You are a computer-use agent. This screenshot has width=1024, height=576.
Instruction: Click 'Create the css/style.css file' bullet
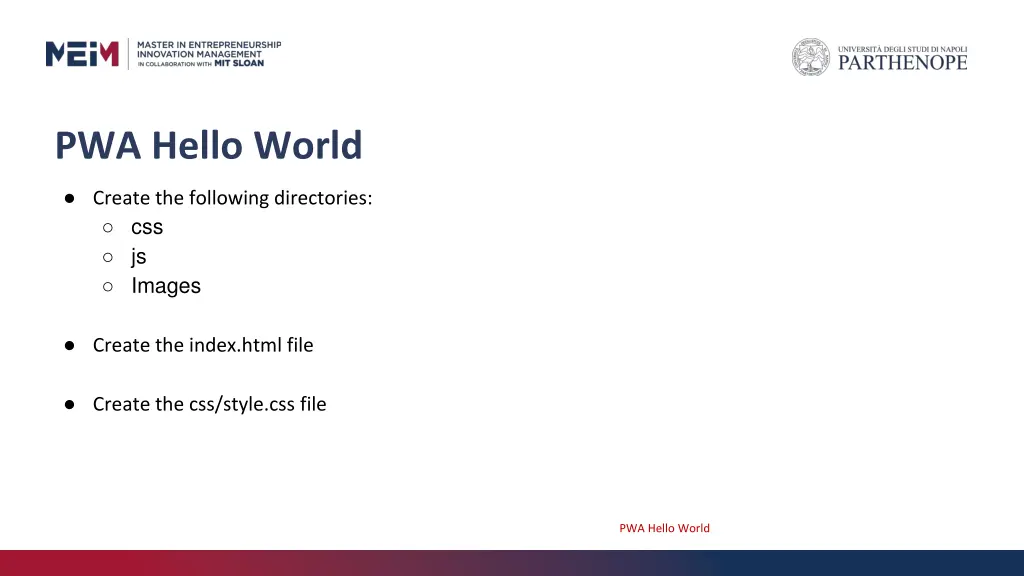210,404
